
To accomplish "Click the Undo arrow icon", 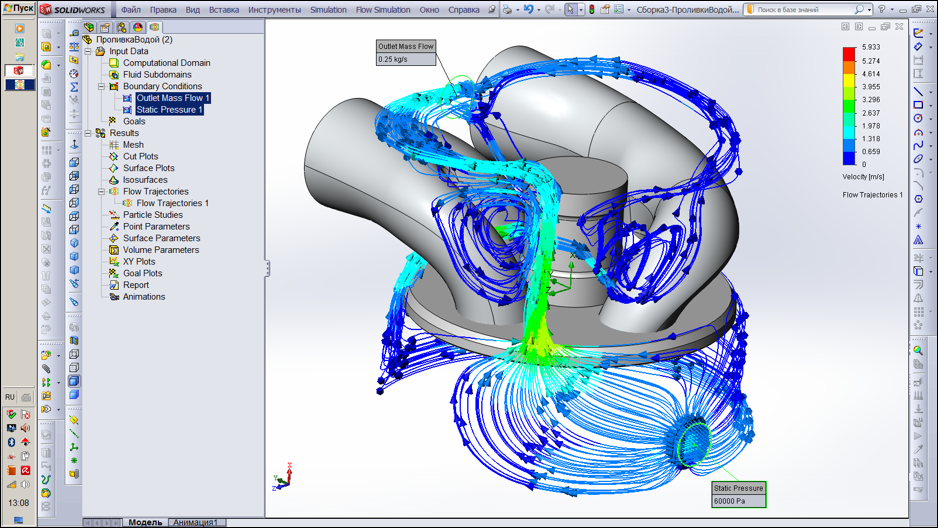I will tap(528, 10).
